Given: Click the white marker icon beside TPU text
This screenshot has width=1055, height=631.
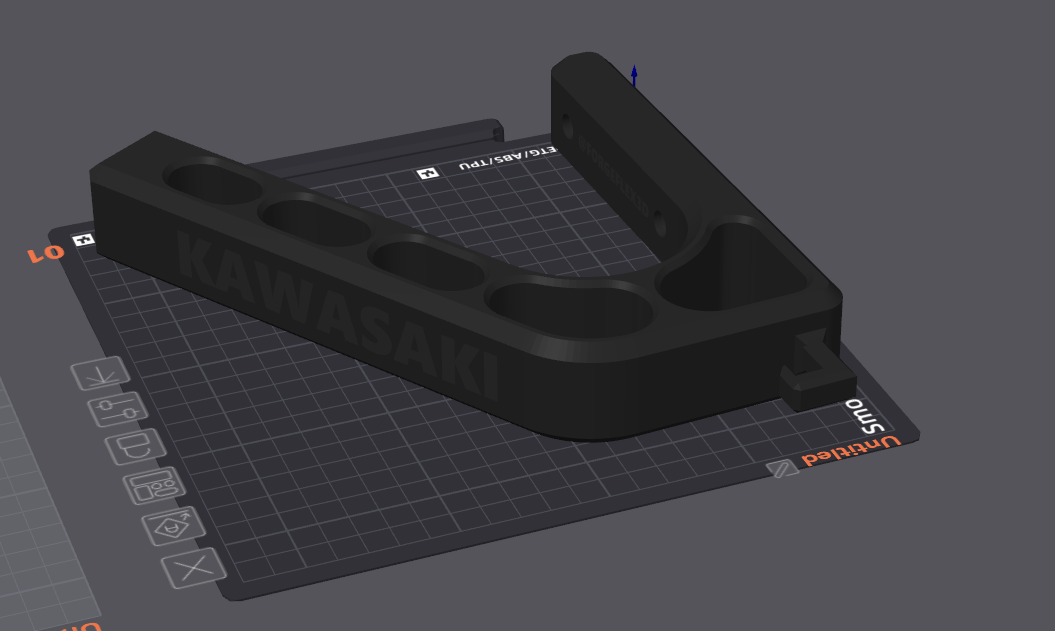Looking at the screenshot, I should [428, 174].
